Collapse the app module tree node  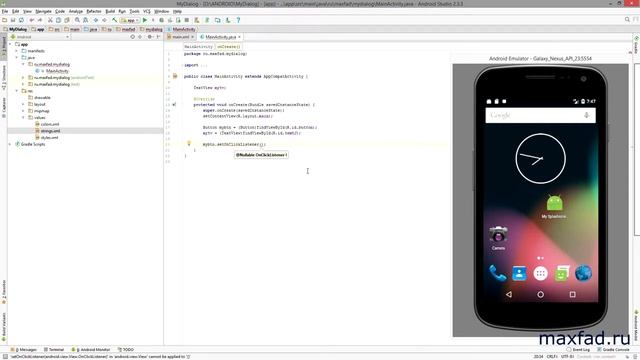pos(10,44)
